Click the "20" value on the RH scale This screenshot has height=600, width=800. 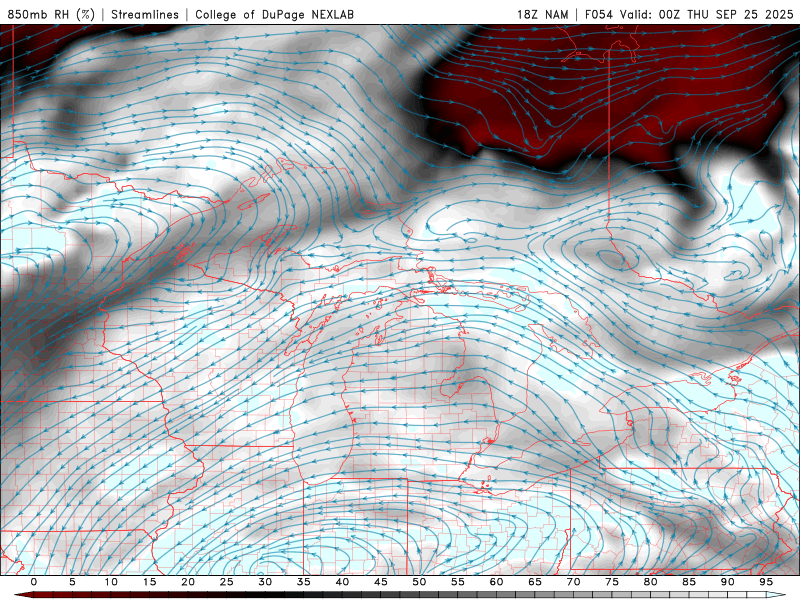pyautogui.click(x=188, y=582)
